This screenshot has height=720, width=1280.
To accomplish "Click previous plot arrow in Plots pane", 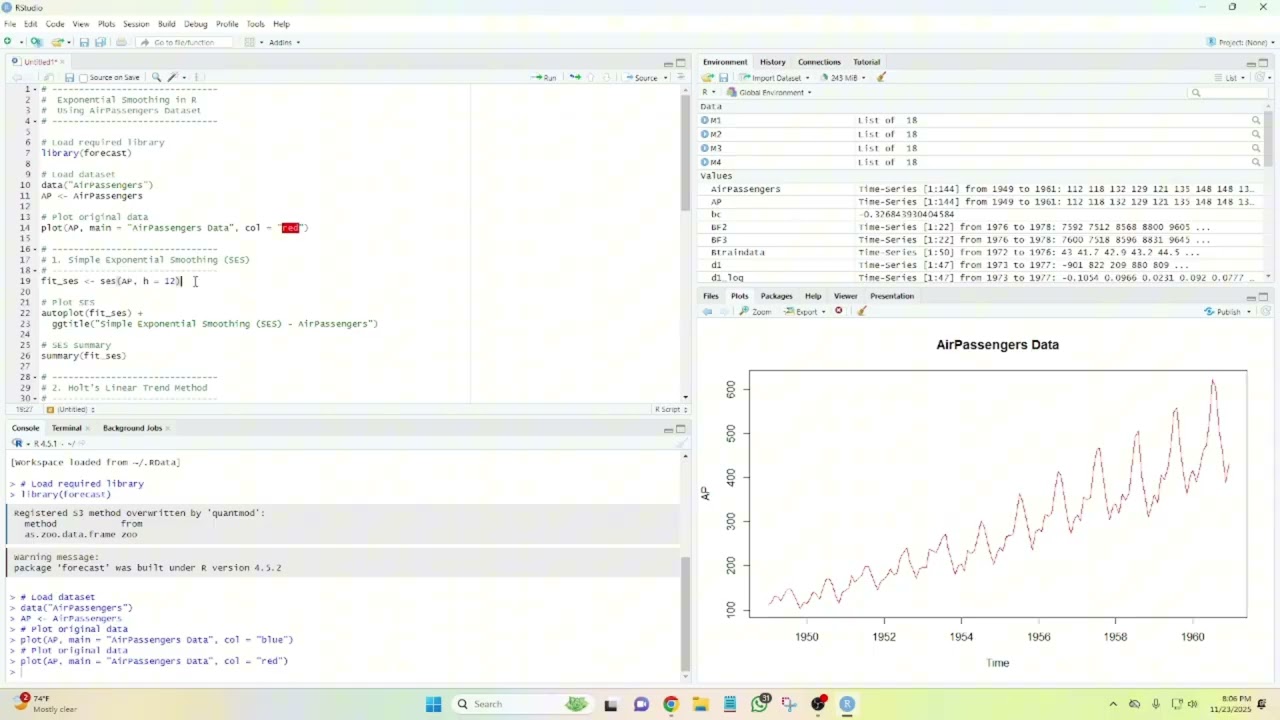I will click(x=708, y=311).
